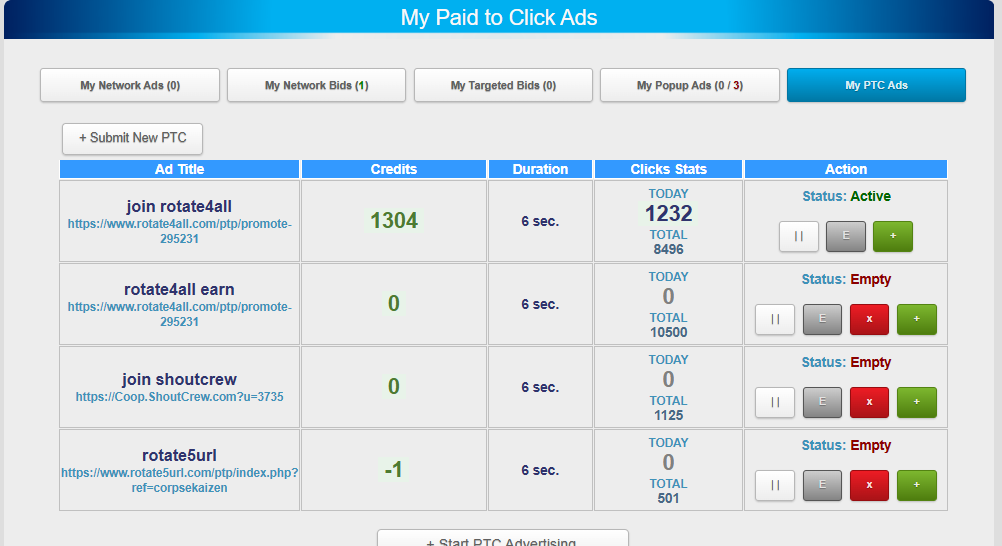This screenshot has height=546, width=1002.
Task: Pause the rotate4all earn ad
Action: [775, 319]
